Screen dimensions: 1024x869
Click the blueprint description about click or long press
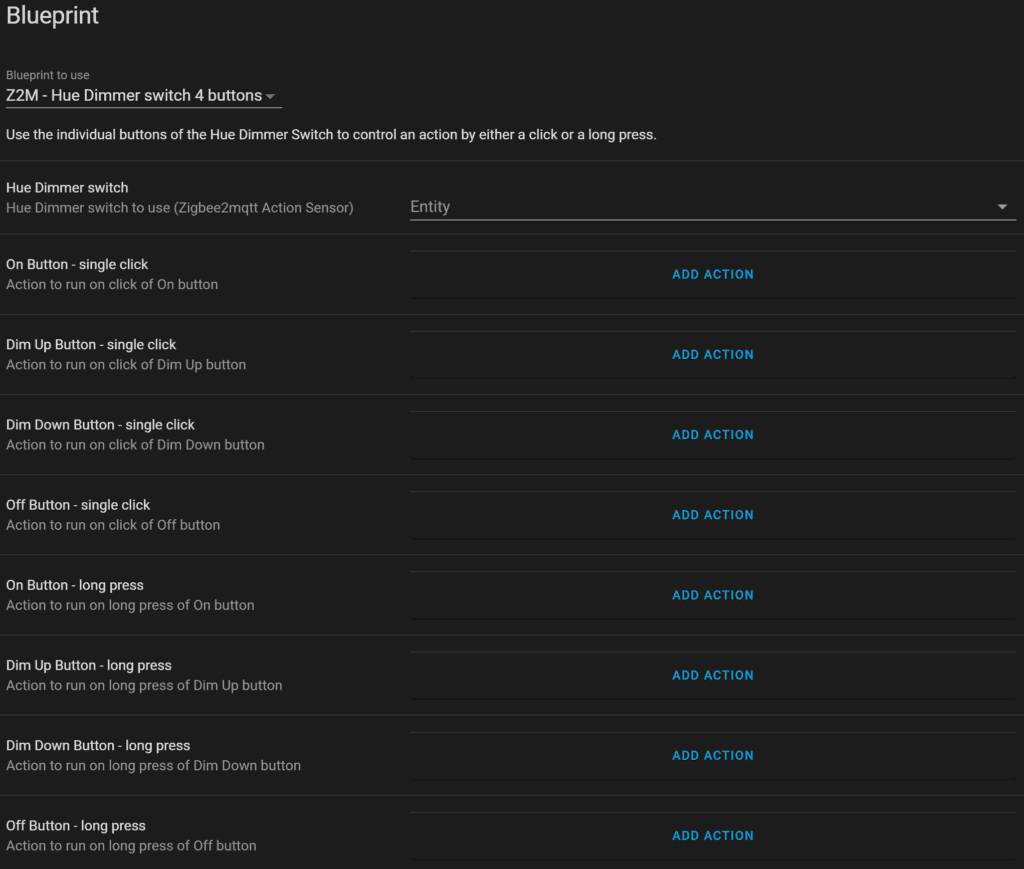click(331, 134)
